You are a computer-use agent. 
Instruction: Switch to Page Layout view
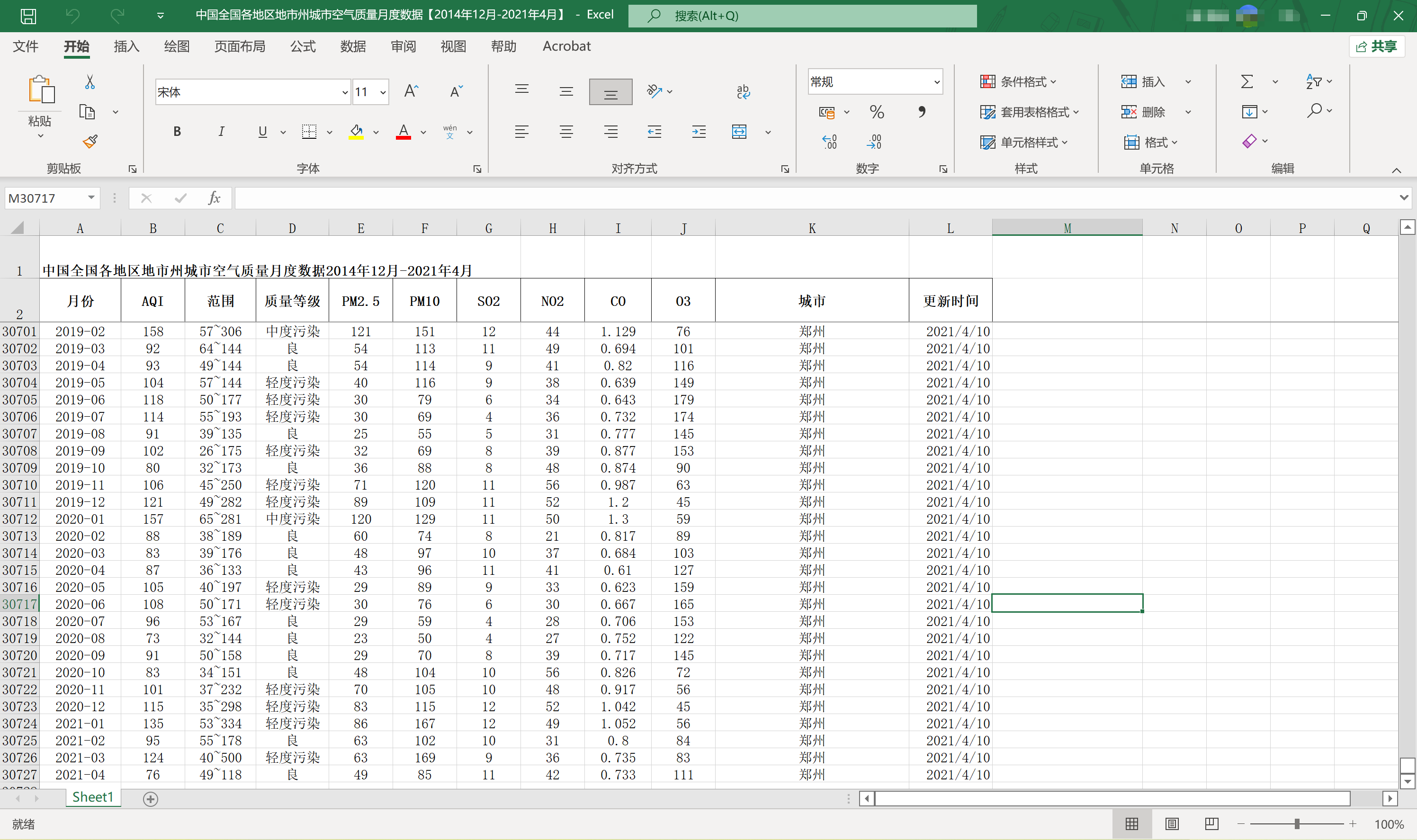(1171, 824)
